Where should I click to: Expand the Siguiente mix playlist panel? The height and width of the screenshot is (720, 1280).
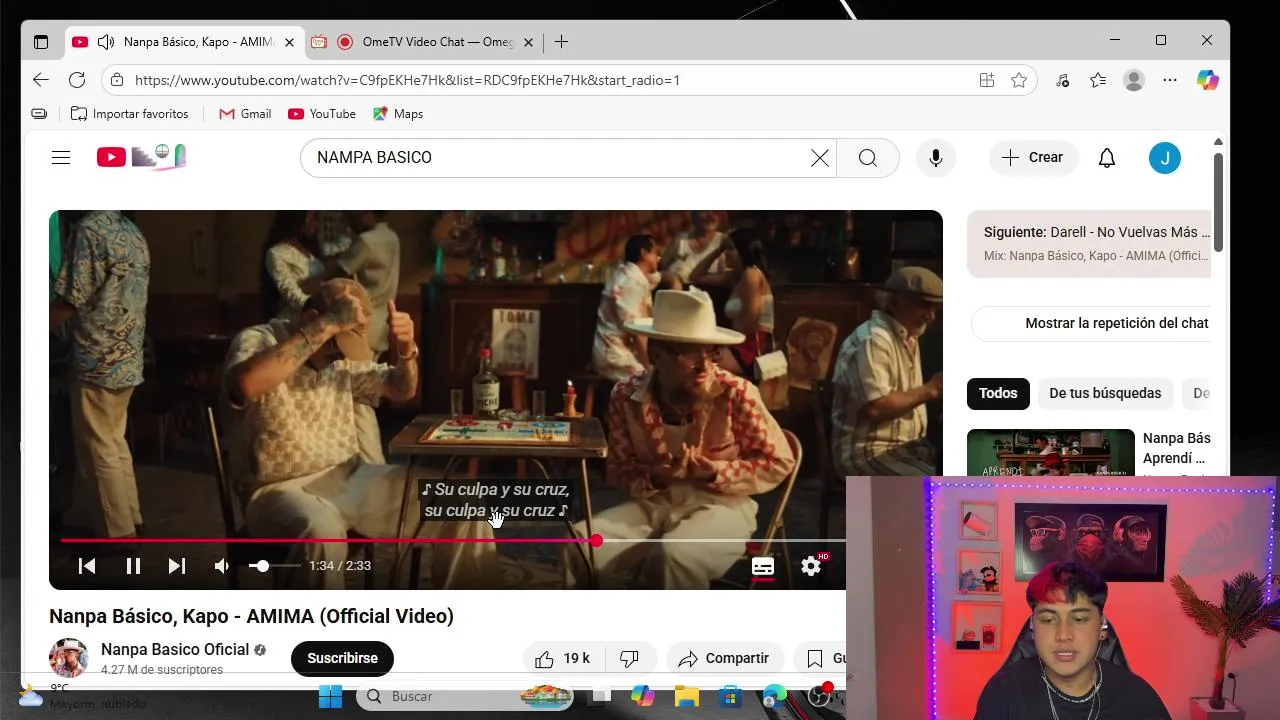(1090, 243)
